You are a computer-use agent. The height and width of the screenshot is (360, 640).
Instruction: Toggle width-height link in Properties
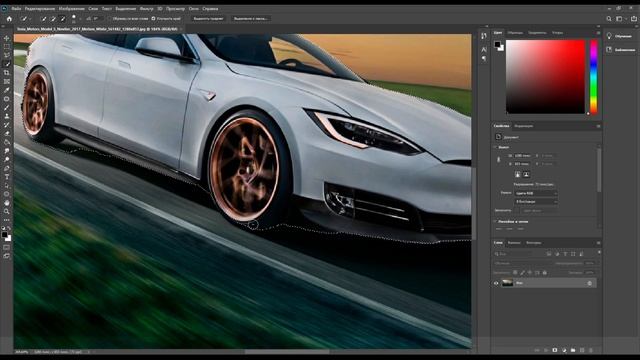tap(498, 160)
